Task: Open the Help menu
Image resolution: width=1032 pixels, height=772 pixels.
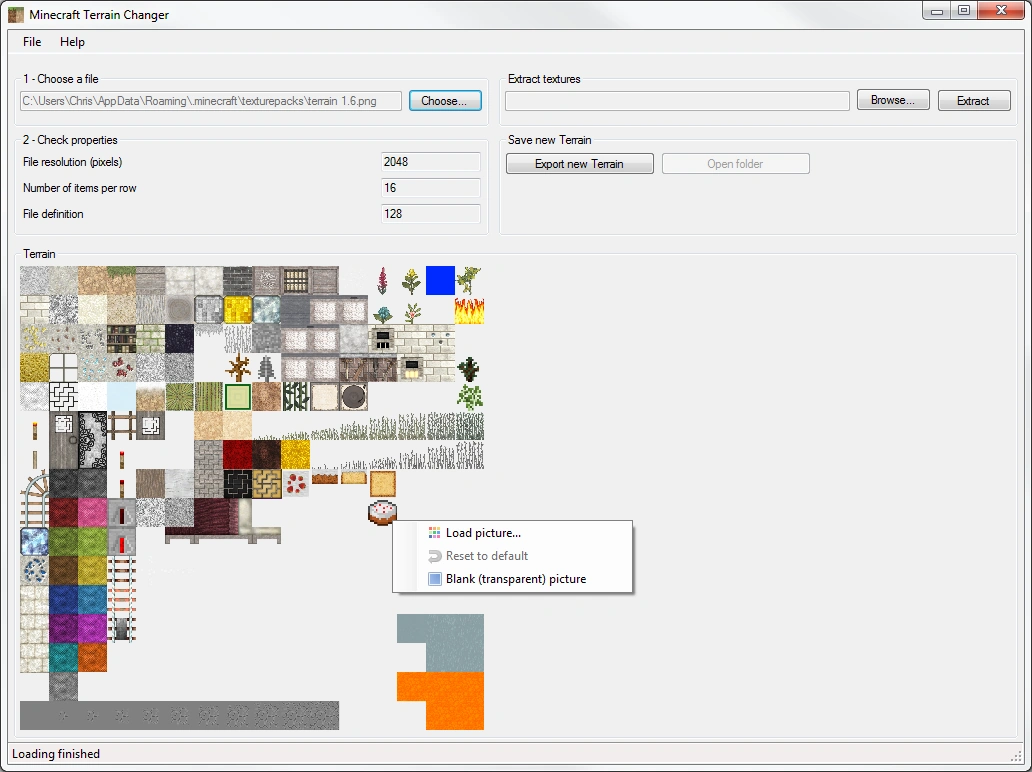Action: 72,41
